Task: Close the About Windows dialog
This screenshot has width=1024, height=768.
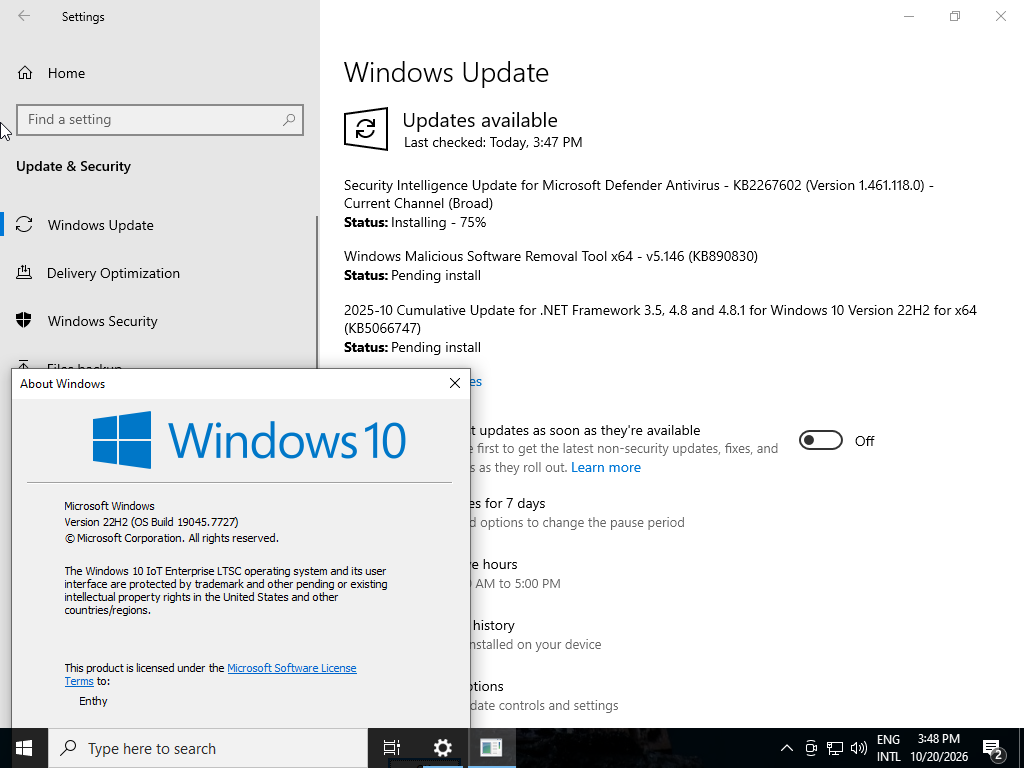Action: click(x=455, y=383)
